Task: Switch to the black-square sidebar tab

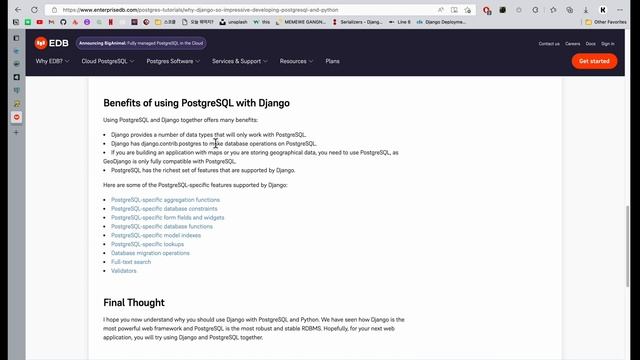Action: [16, 77]
